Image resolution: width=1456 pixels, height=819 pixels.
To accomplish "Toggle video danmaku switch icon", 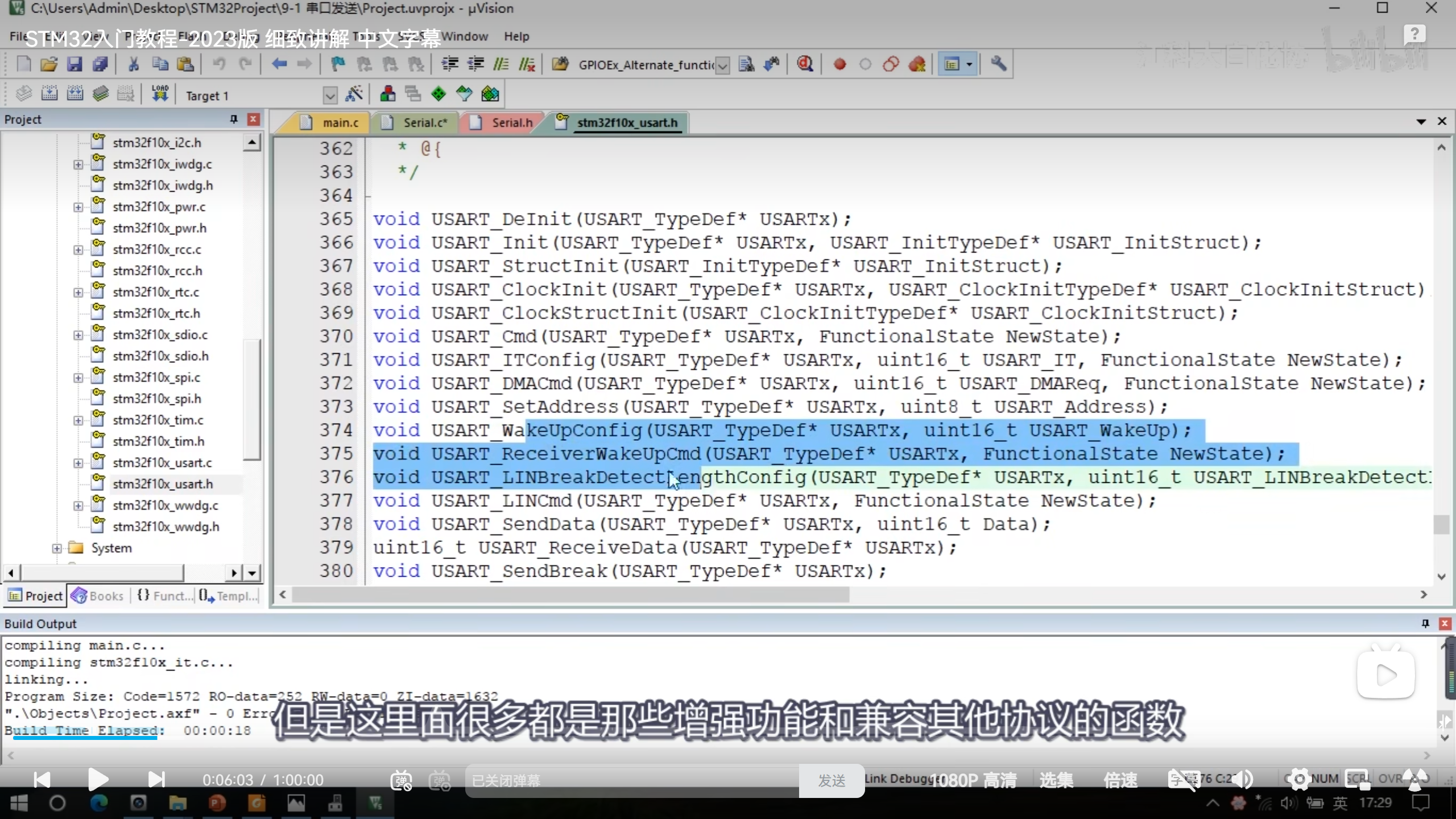I will (x=401, y=780).
